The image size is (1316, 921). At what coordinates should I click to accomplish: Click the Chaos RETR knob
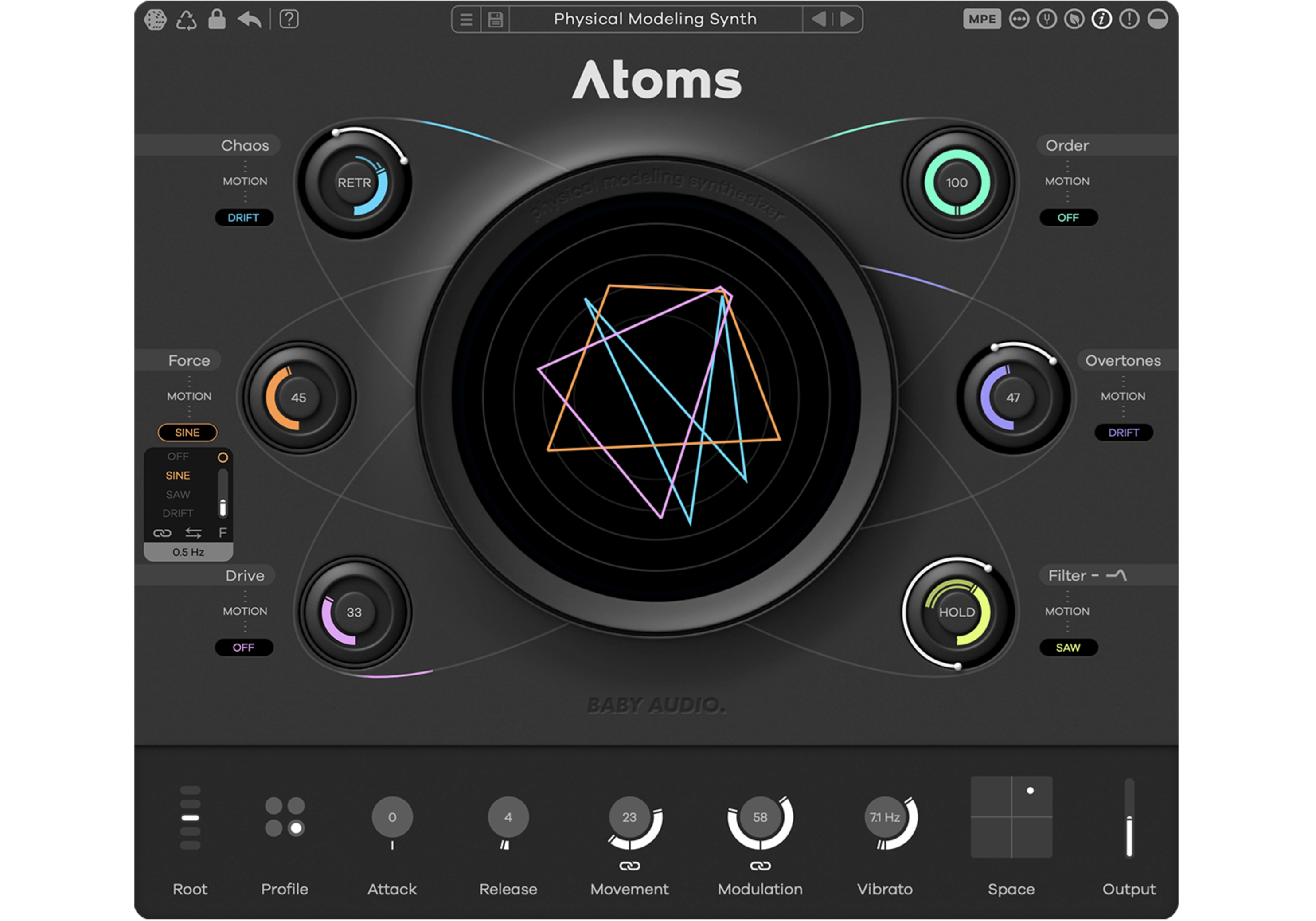[354, 183]
